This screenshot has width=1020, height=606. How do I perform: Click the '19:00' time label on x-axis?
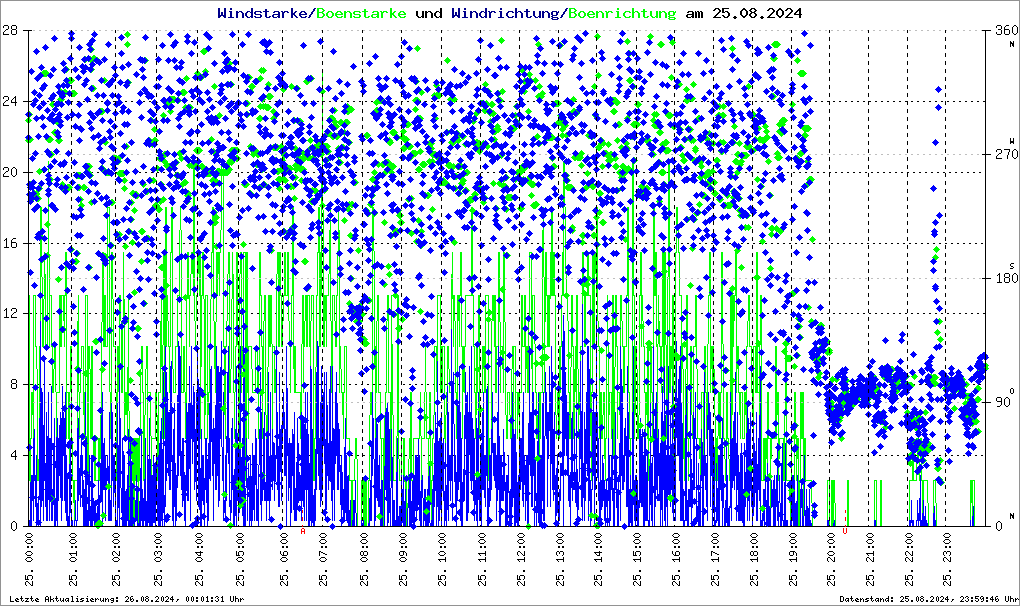(794, 548)
